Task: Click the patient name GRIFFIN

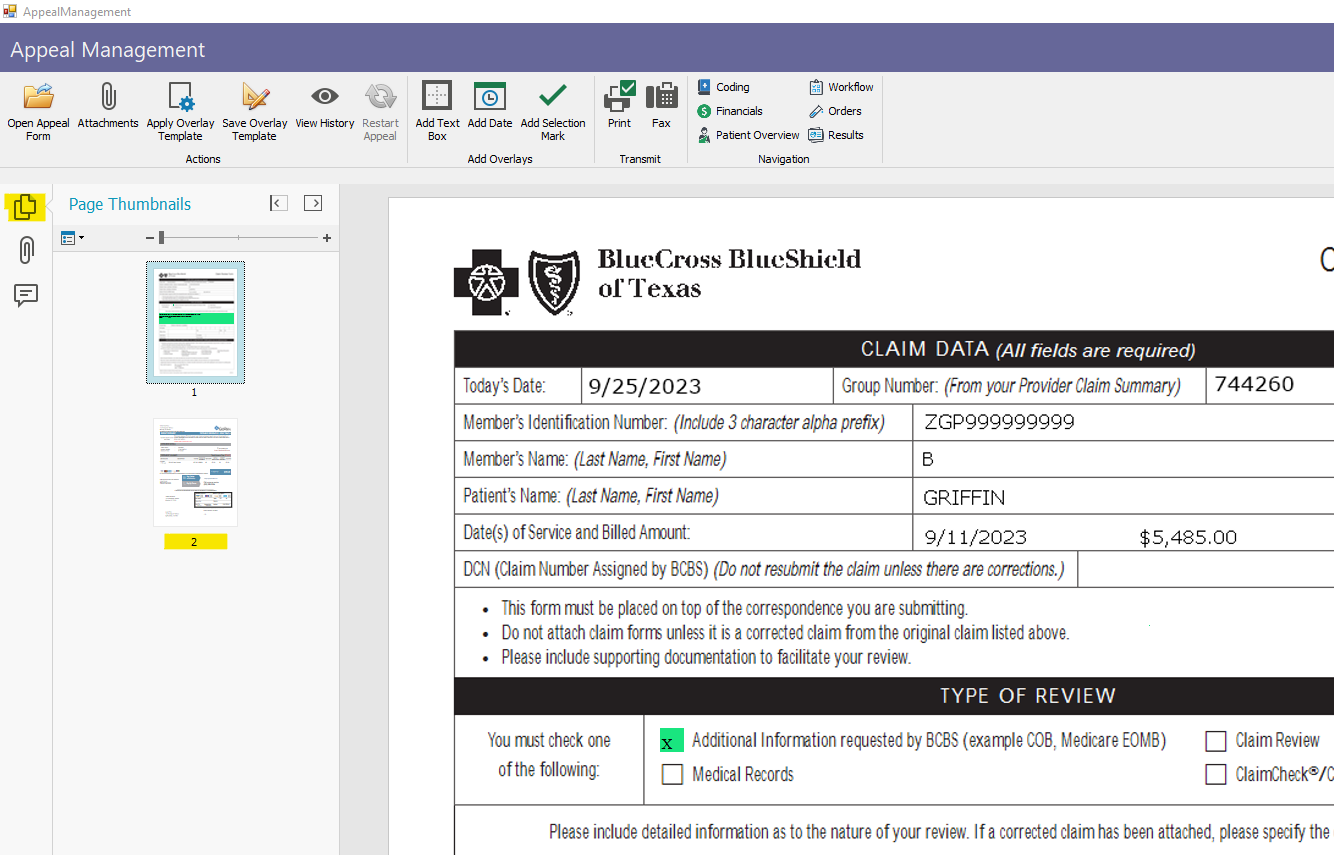Action: click(x=964, y=498)
